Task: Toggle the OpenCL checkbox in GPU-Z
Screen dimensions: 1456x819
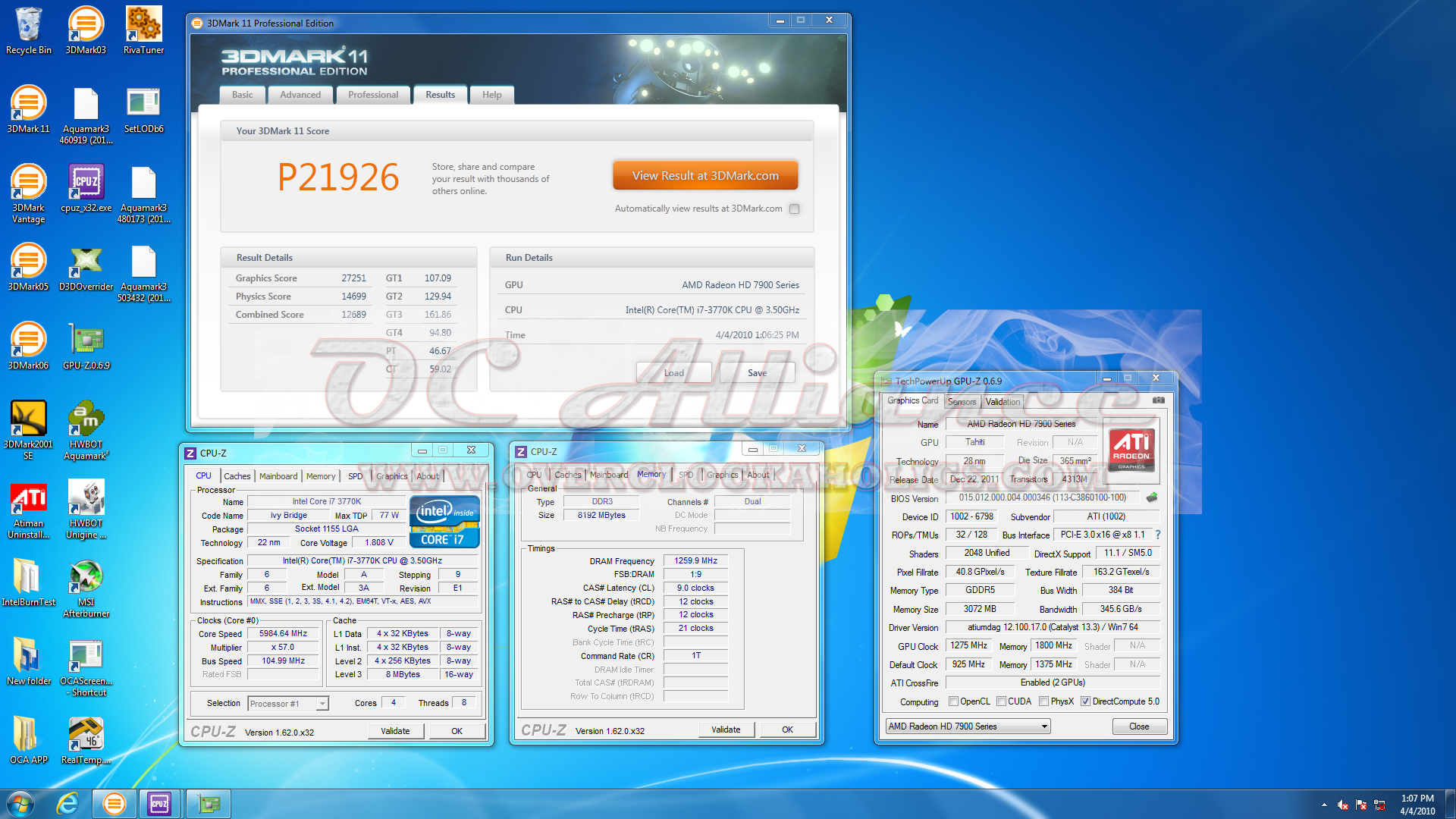Action: [953, 701]
